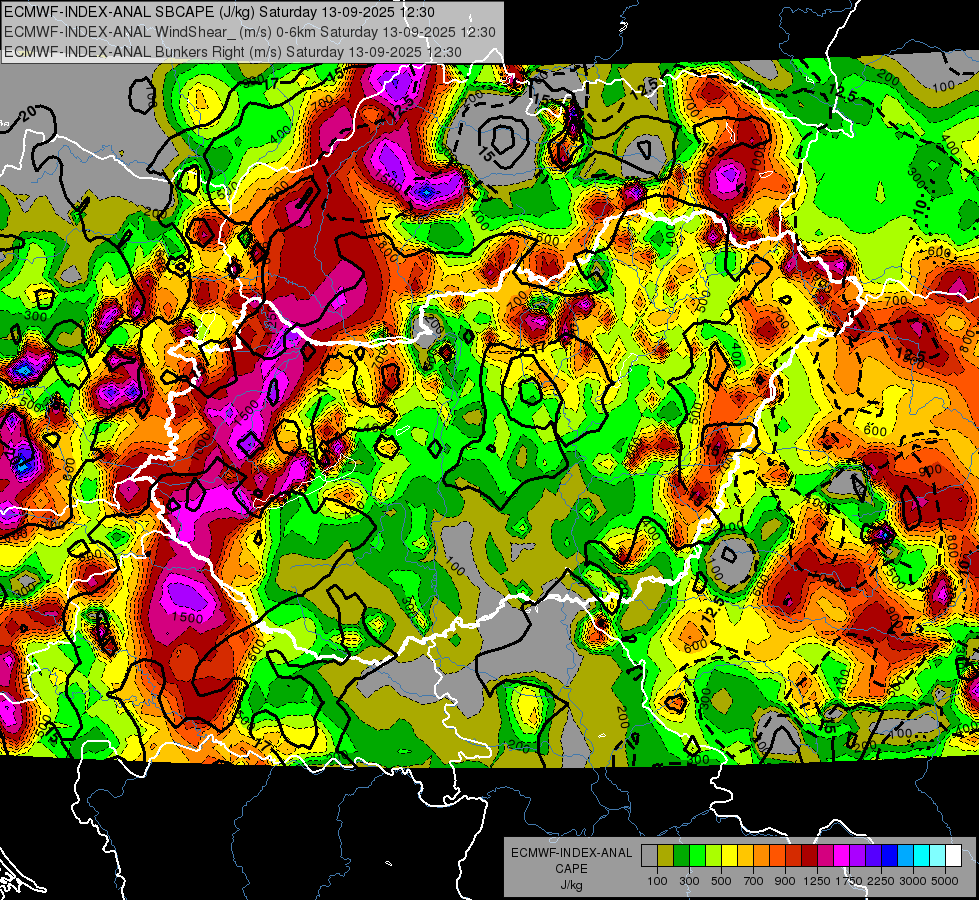Select the 5000 tick label in legend
979x900 pixels.
click(945, 881)
